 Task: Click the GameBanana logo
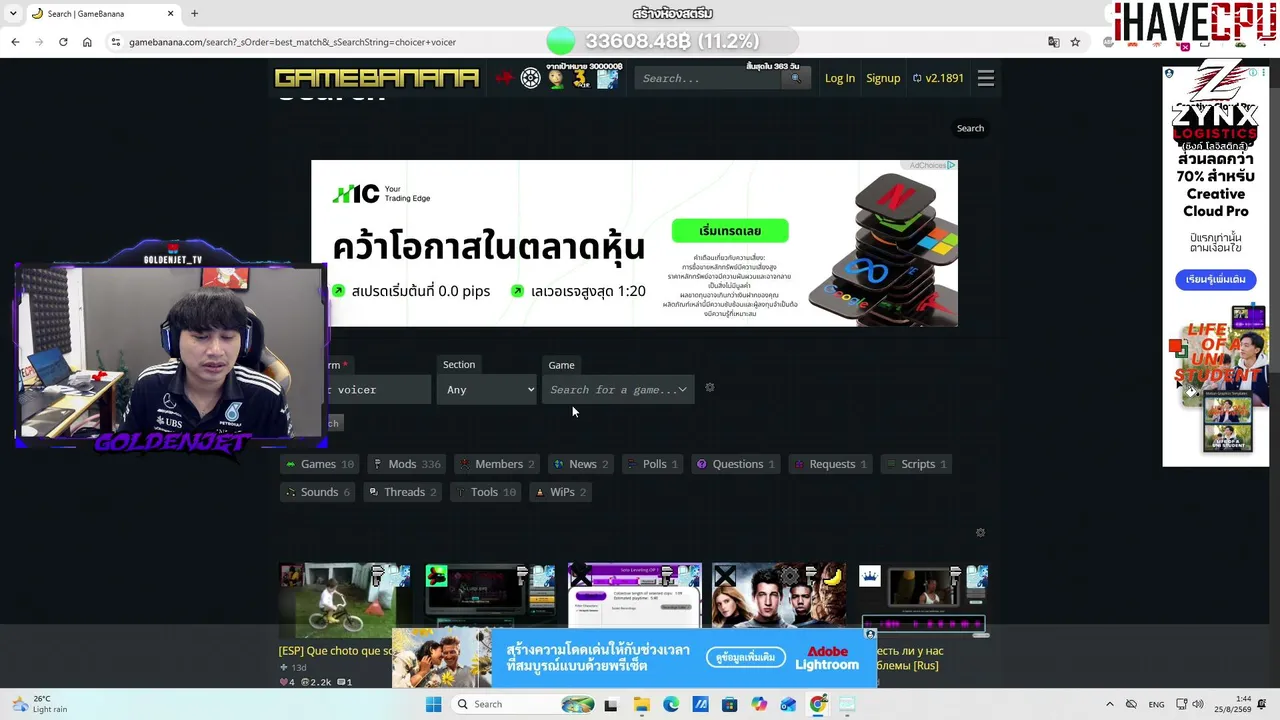pos(377,78)
